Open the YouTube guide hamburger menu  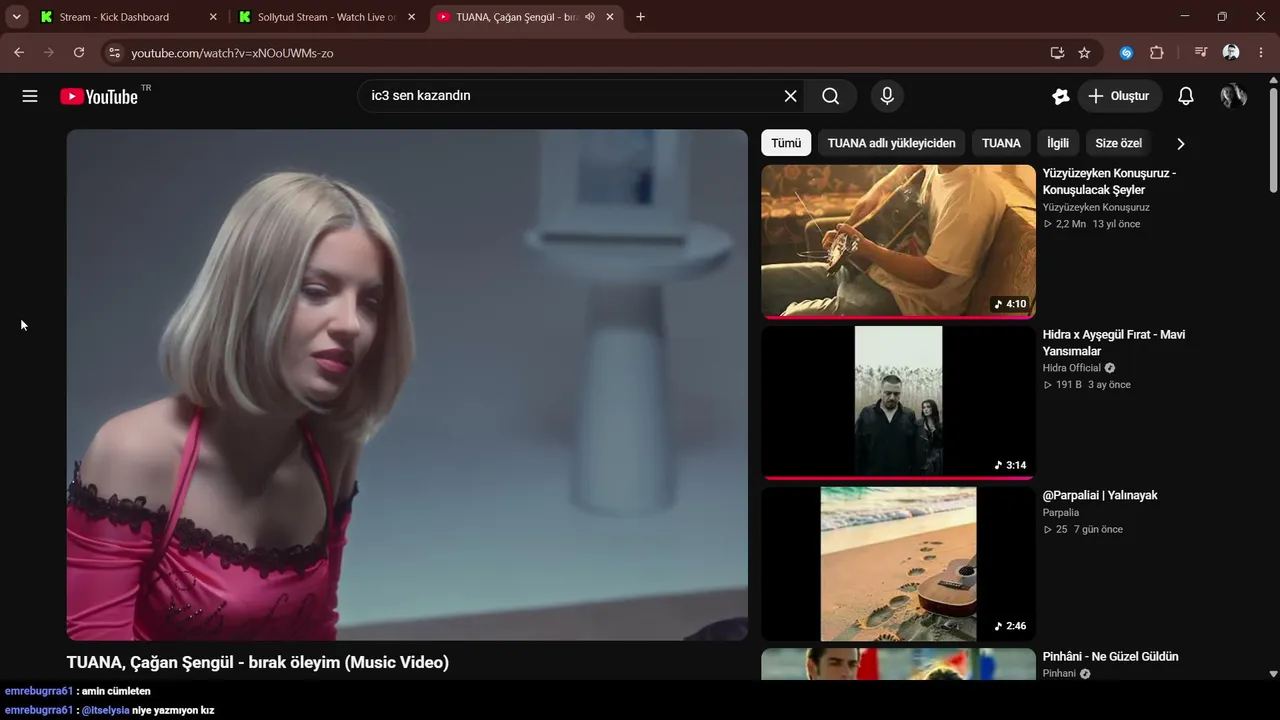pos(30,96)
